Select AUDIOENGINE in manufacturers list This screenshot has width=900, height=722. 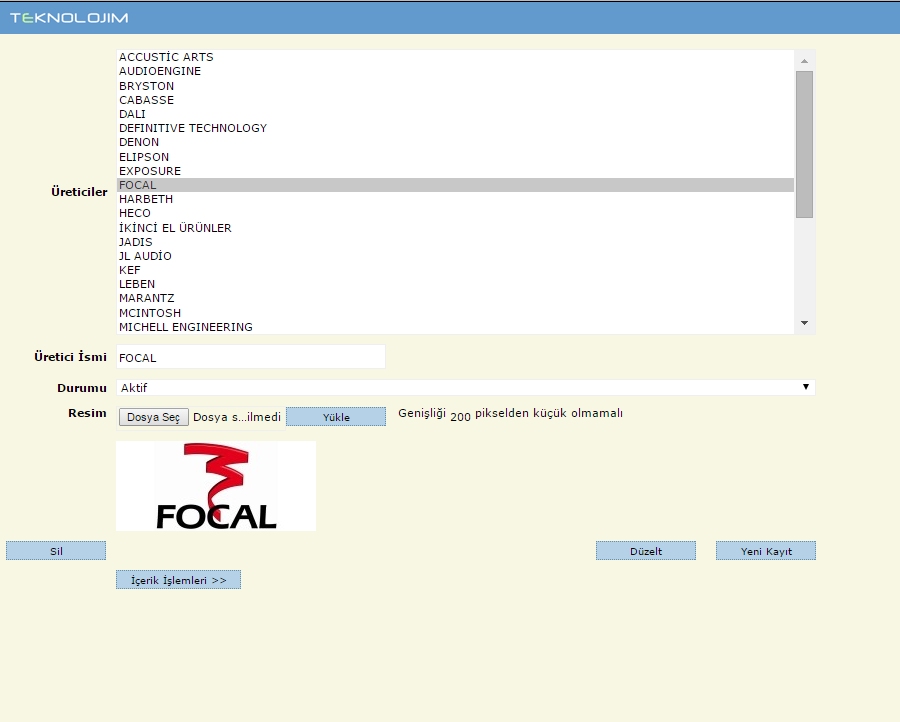coord(455,71)
